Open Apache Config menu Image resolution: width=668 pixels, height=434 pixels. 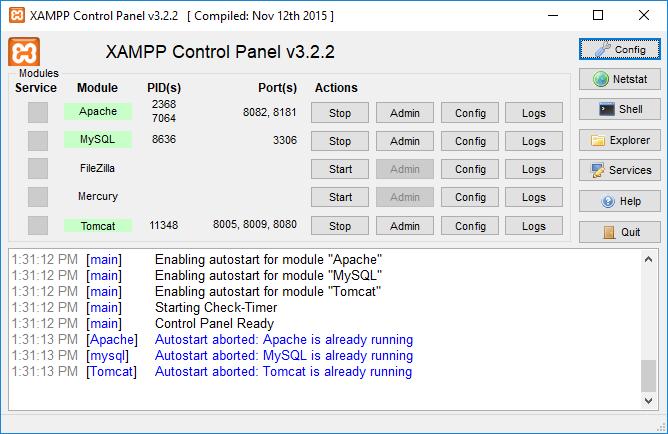point(470,113)
